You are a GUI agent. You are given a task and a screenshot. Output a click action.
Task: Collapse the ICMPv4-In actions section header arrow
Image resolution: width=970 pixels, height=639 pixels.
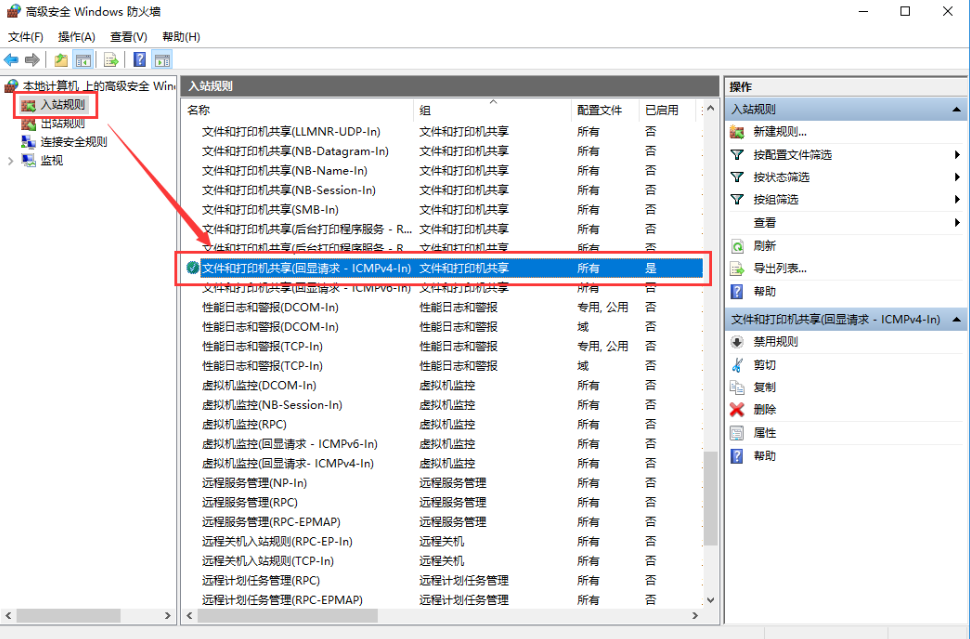(956, 320)
